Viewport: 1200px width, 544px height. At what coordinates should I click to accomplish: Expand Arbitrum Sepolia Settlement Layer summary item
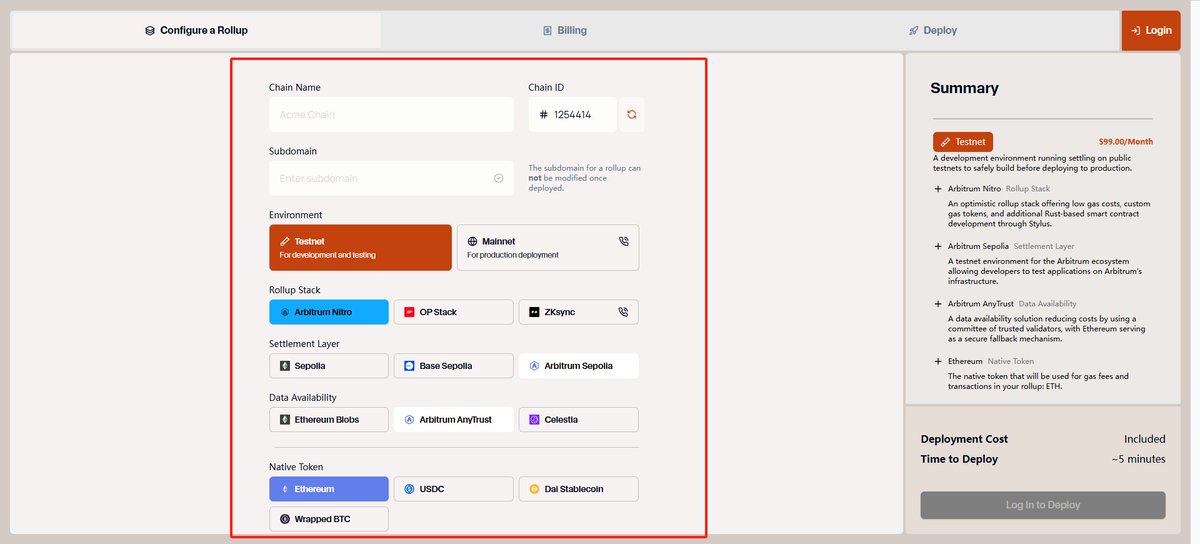click(938, 246)
